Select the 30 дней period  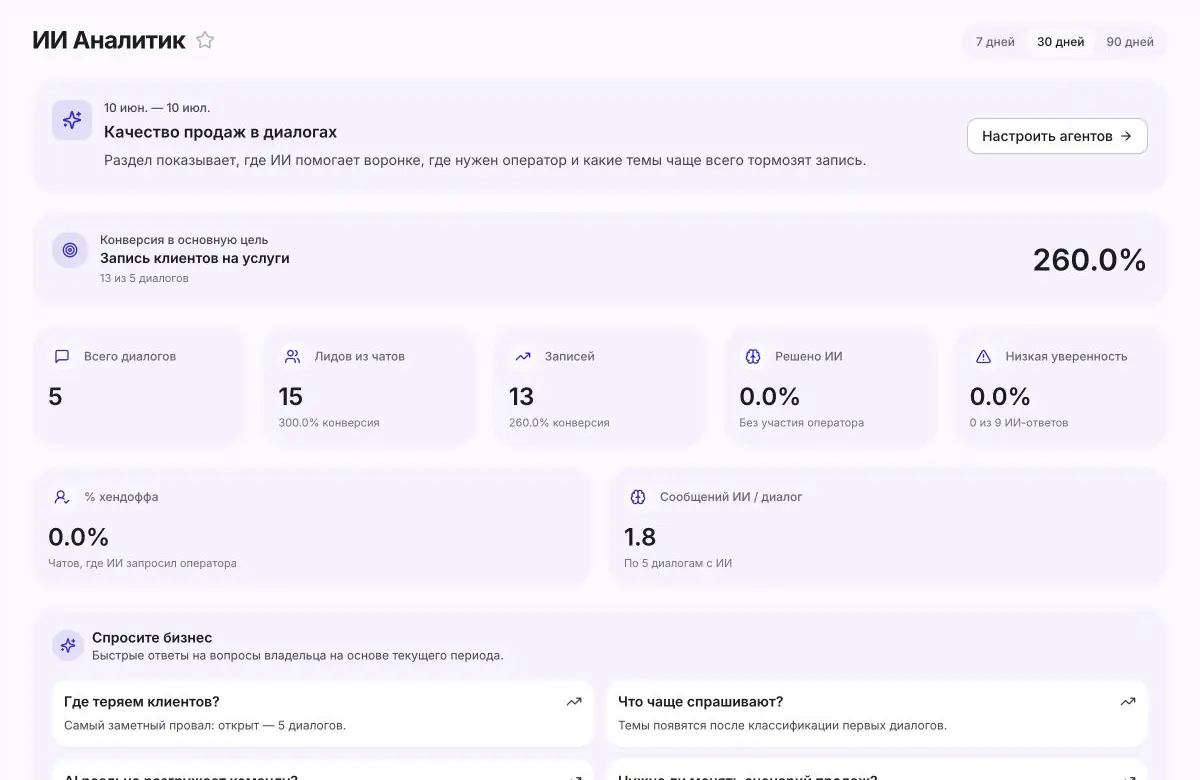coord(1061,42)
